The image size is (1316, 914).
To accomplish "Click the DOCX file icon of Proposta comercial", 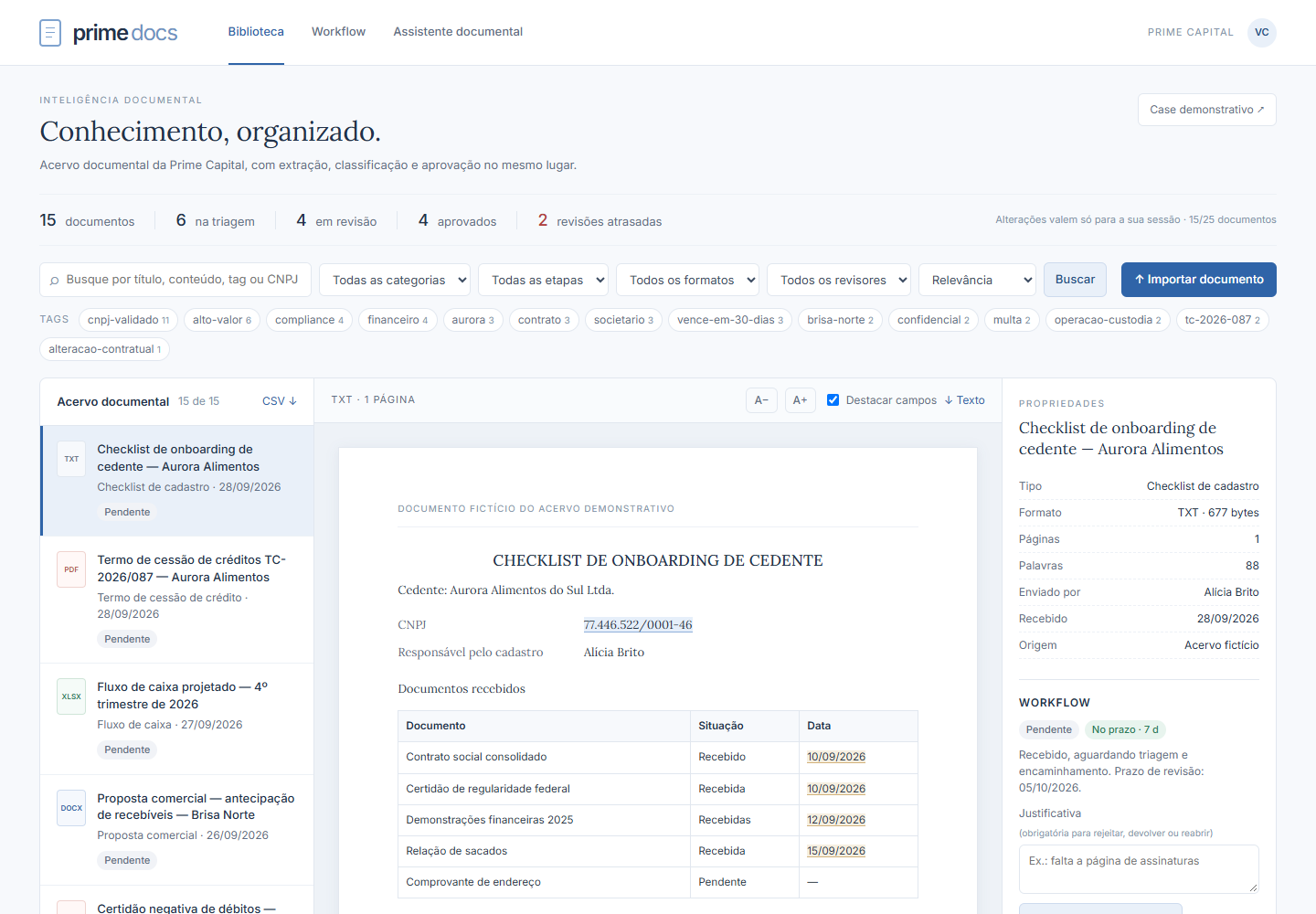I will pos(71,808).
